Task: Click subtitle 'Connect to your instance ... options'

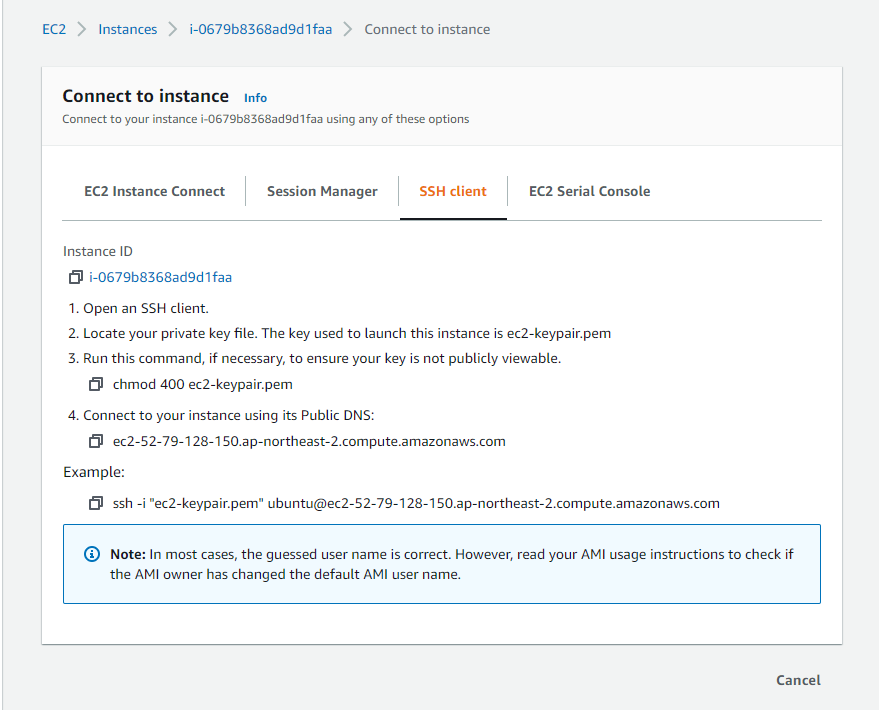Action: click(x=266, y=119)
